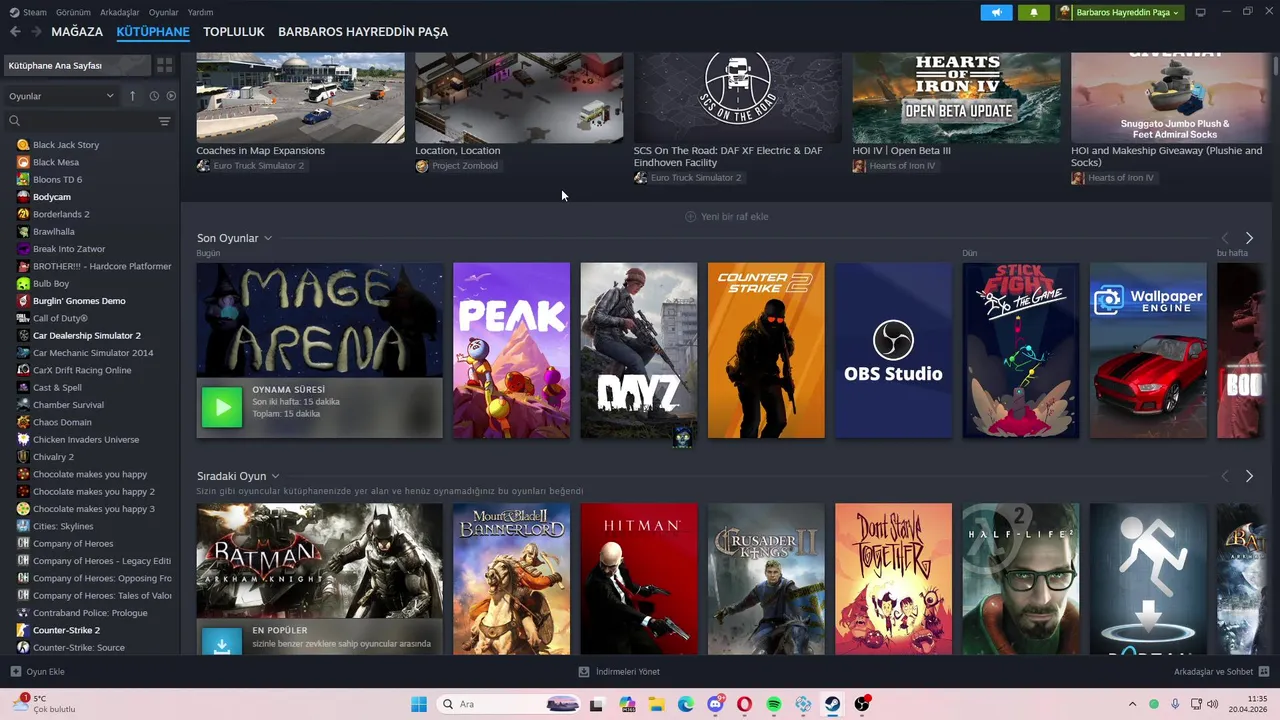Select Bodycam in game list

click(52, 197)
